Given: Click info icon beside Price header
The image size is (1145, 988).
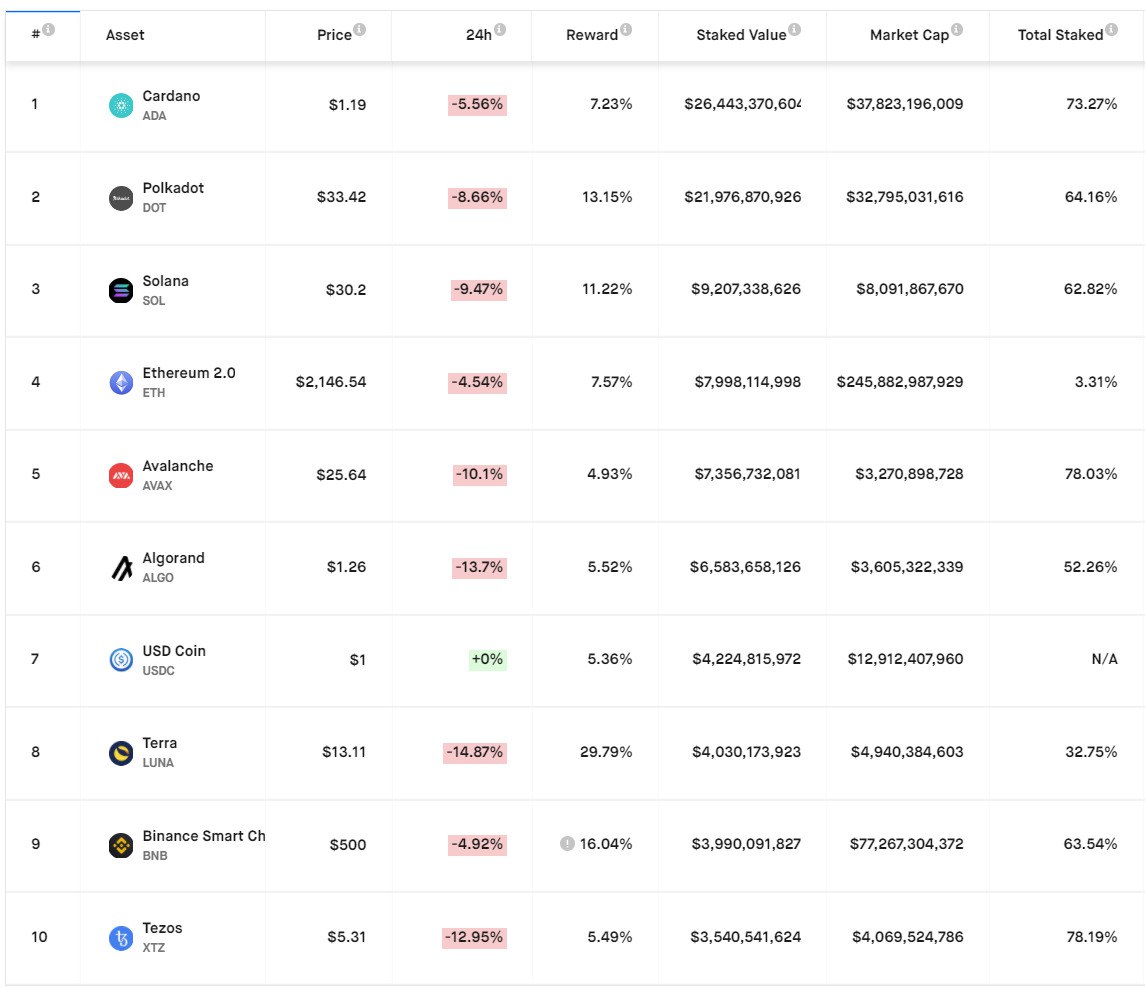Looking at the screenshot, I should [x=359, y=29].
